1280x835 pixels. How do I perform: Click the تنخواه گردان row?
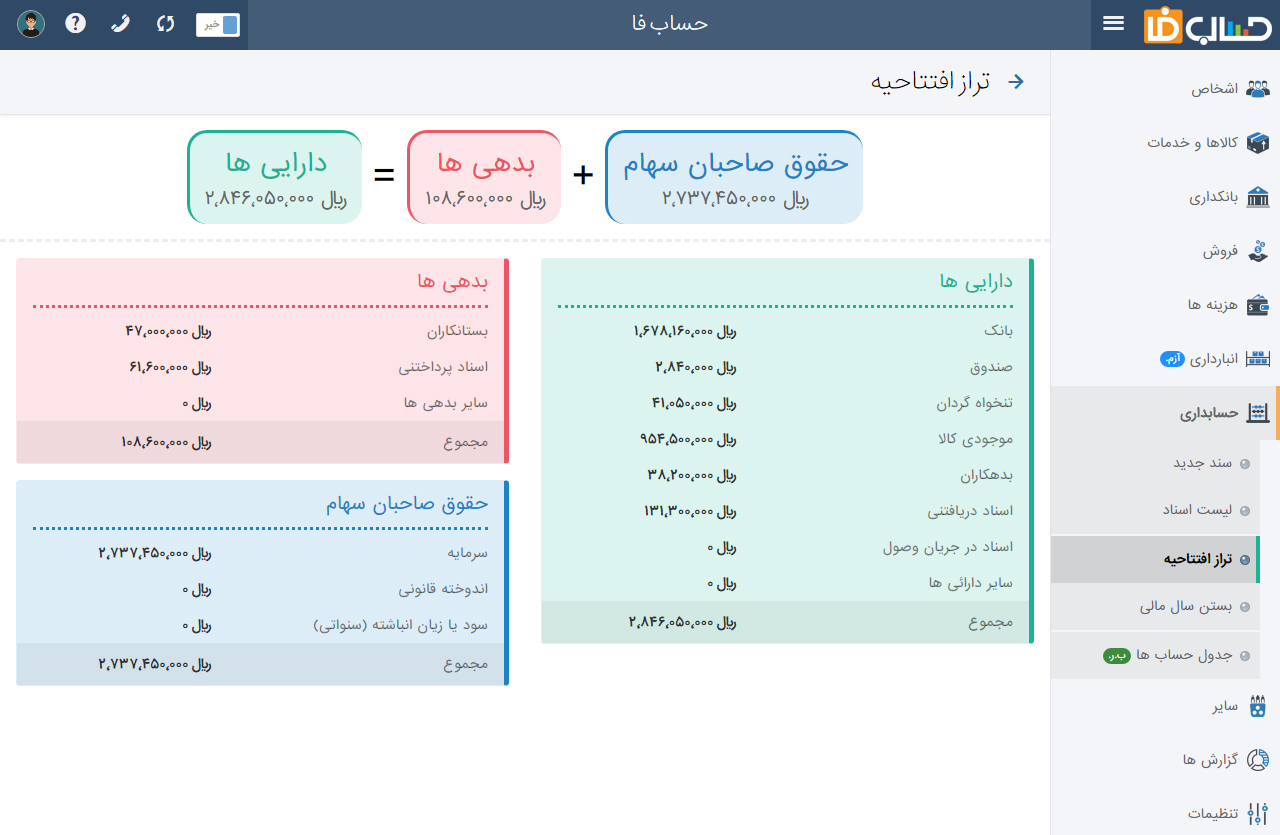[x=785, y=403]
